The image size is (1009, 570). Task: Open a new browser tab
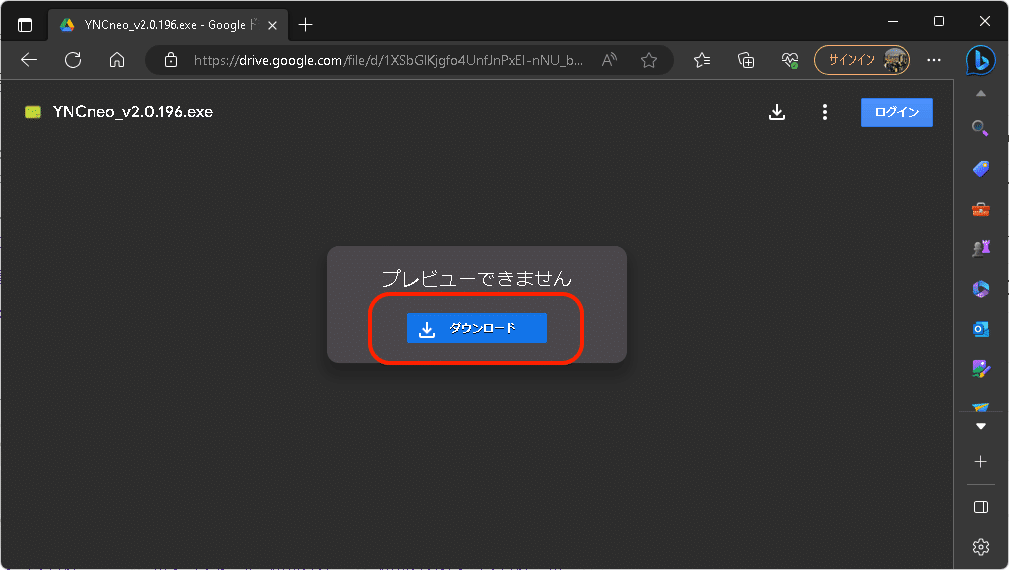(306, 25)
